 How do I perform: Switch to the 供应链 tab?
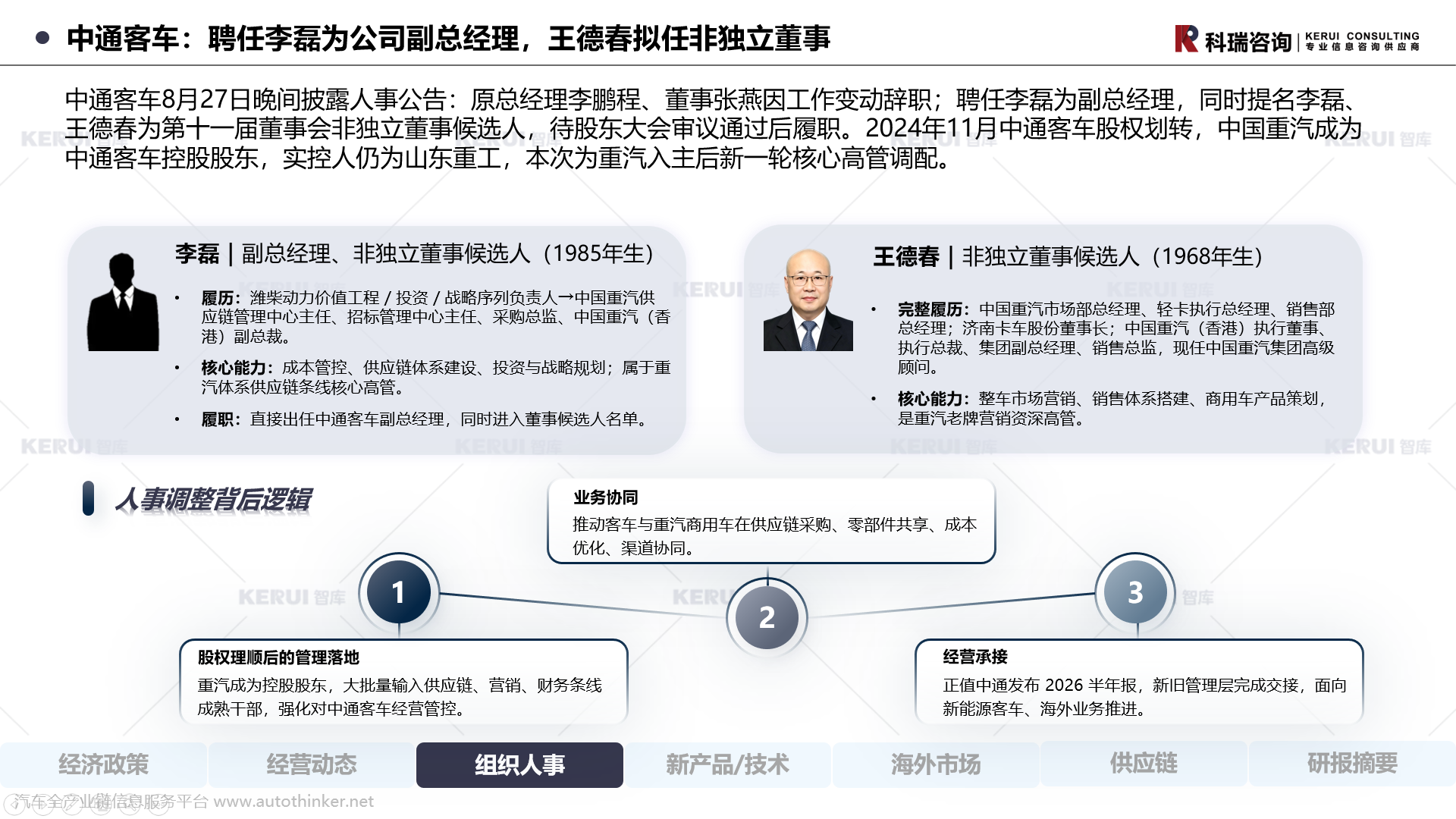[x=1144, y=764]
